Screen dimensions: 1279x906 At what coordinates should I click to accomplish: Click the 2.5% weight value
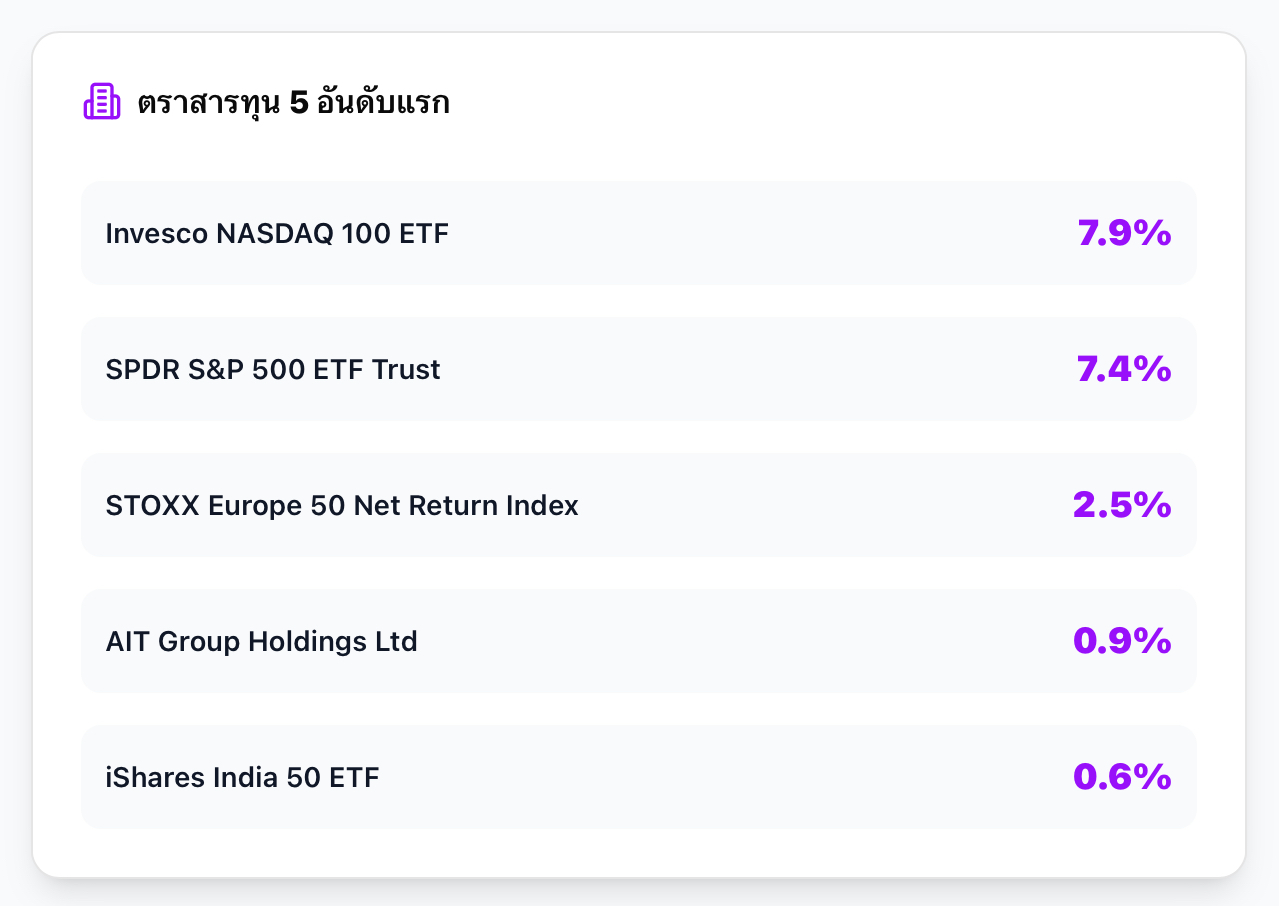[x=1122, y=506]
